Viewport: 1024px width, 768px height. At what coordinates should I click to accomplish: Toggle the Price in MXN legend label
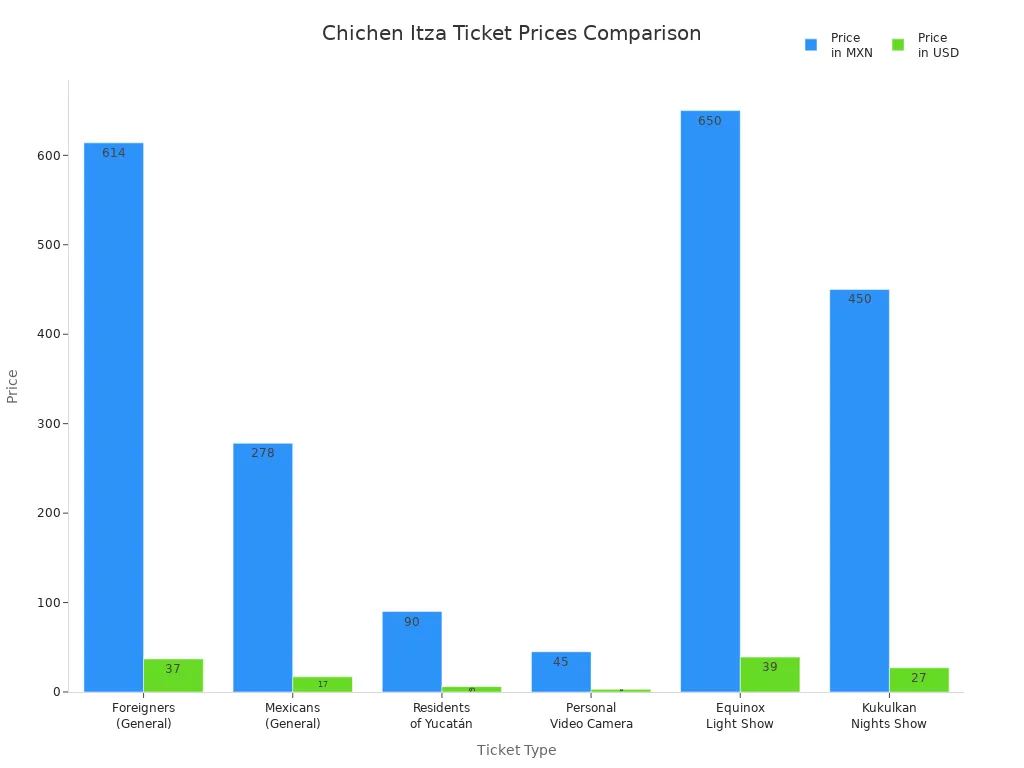851,45
